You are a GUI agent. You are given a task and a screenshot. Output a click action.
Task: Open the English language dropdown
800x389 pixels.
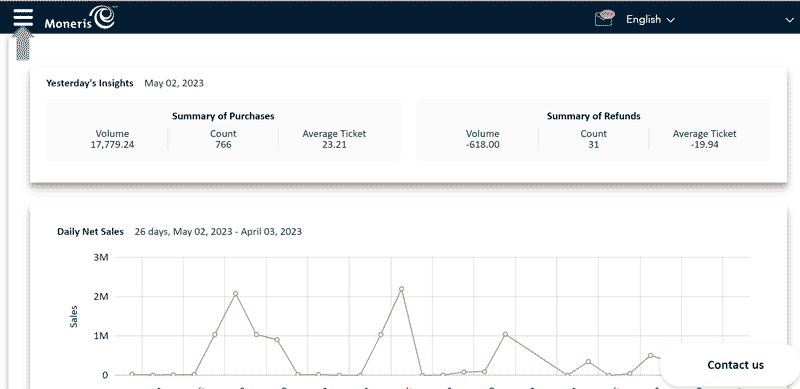[x=650, y=19]
